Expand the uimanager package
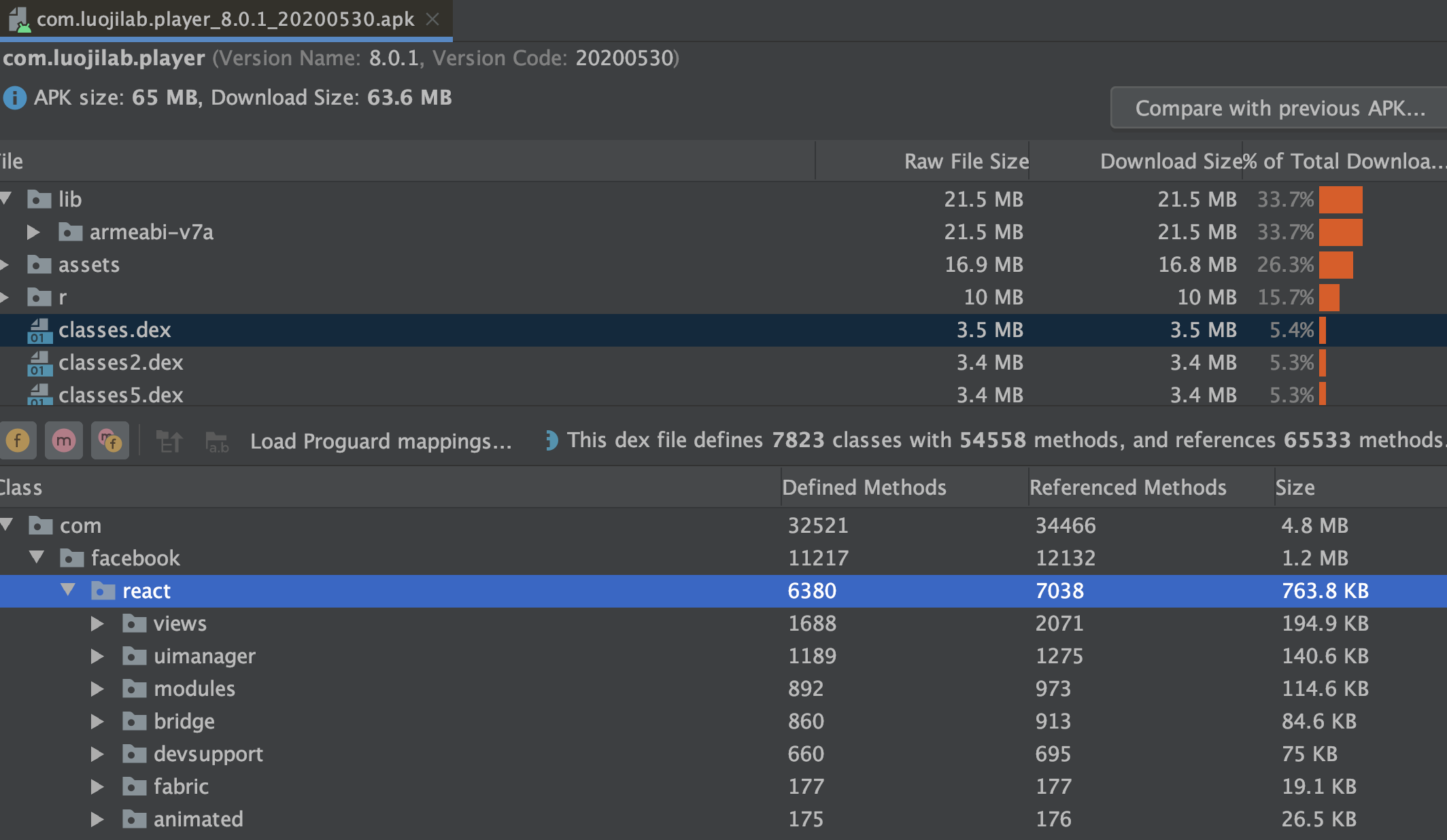 tap(97, 656)
